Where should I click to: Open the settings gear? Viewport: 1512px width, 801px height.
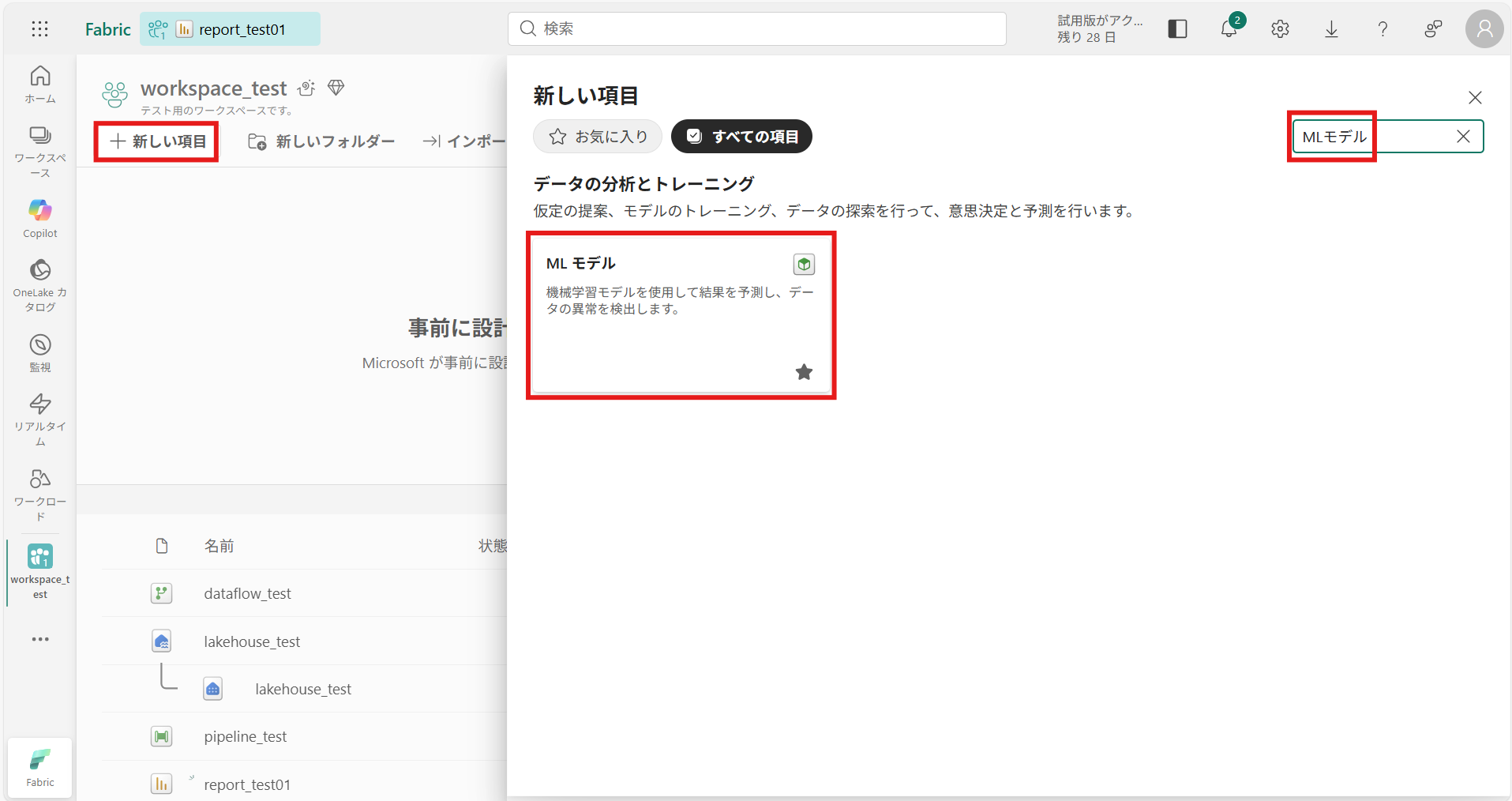click(1280, 29)
